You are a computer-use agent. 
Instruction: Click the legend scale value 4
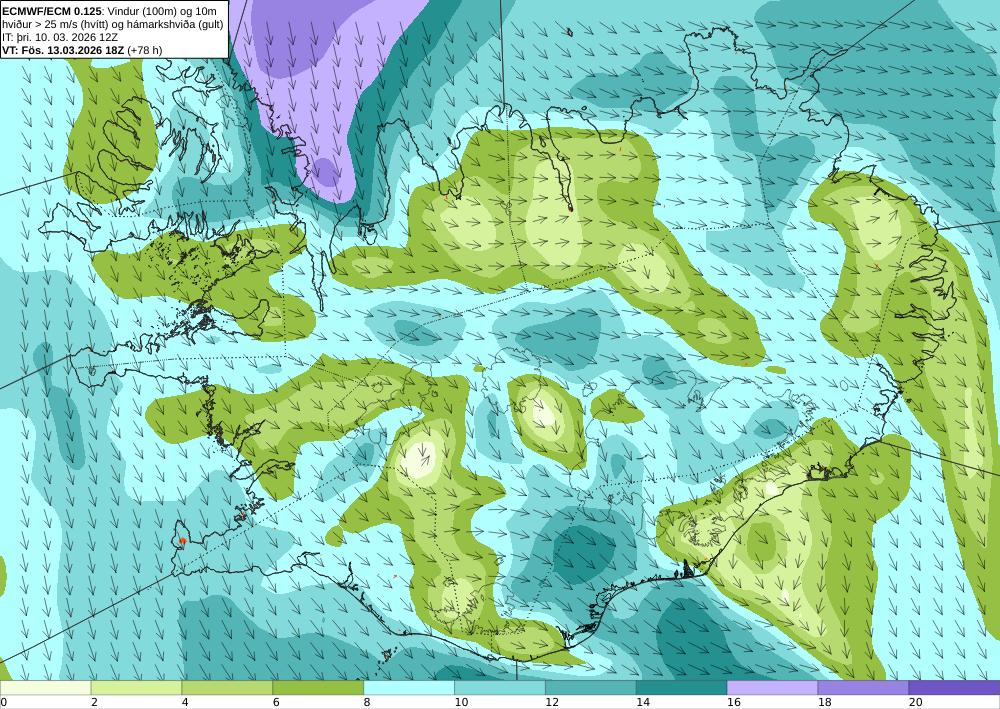point(185,703)
